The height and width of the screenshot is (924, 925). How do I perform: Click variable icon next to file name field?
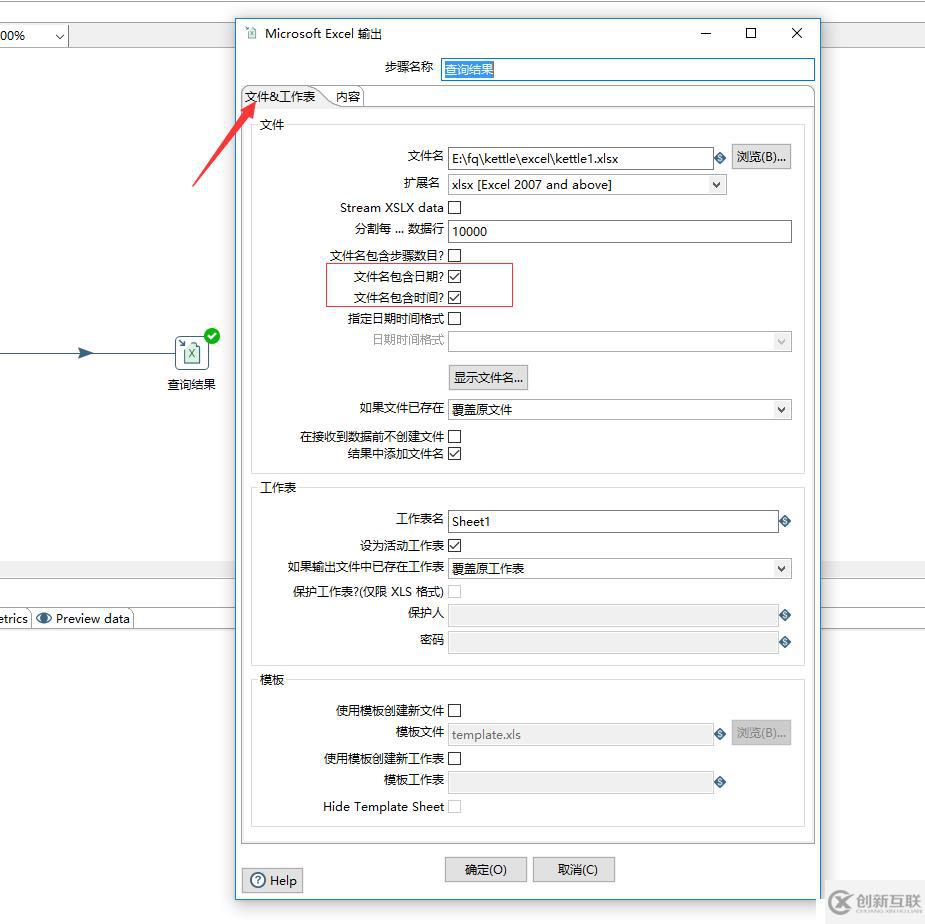[x=719, y=158]
